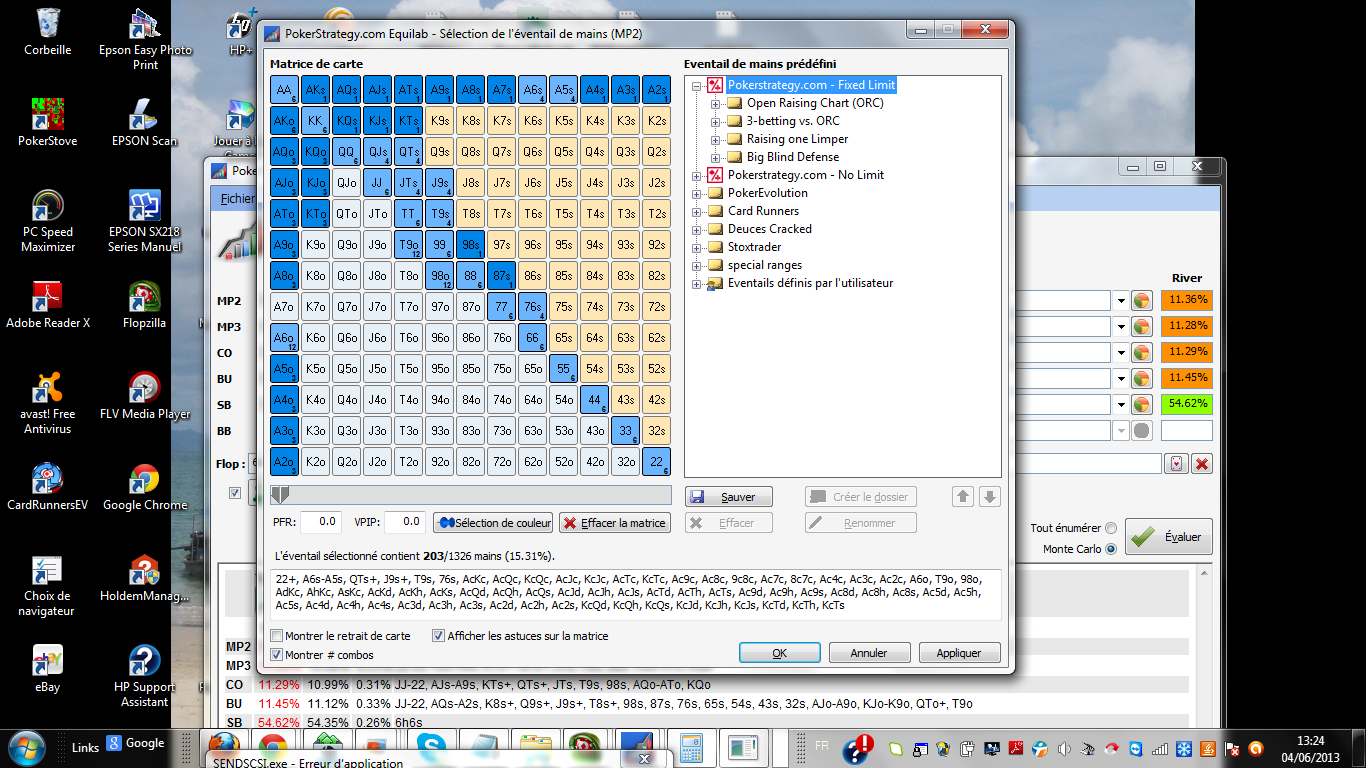
Task: Uncheck Afficher les astuces sur la matrice
Action: pos(438,636)
